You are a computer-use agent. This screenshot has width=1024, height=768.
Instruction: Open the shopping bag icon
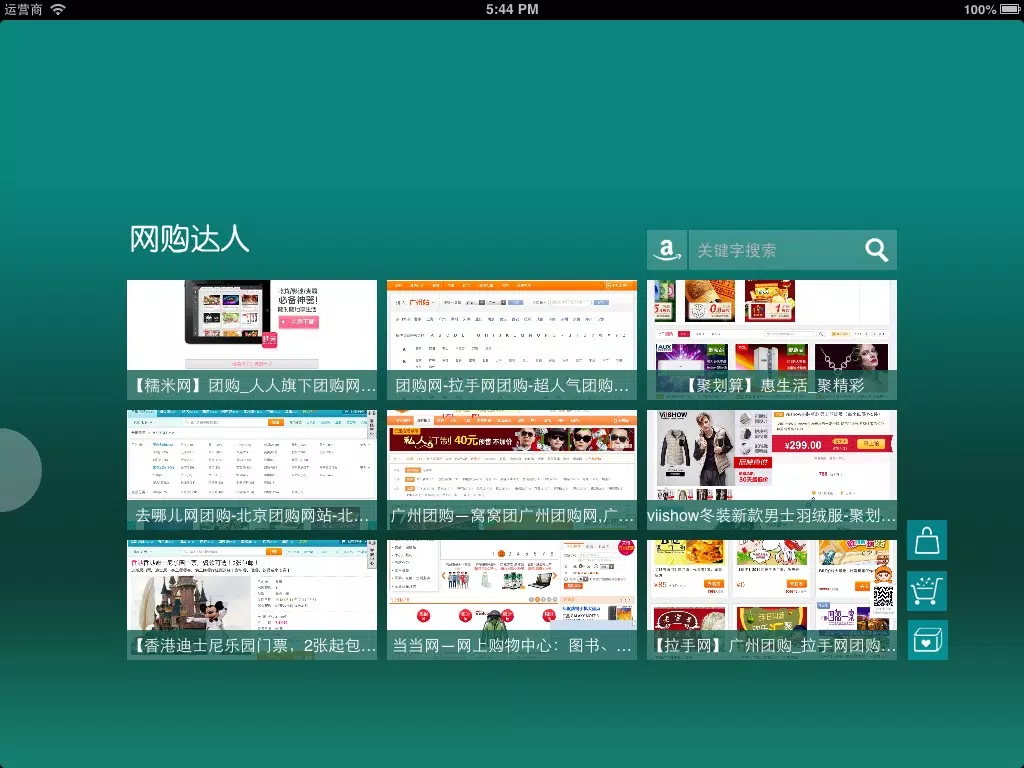pyautogui.click(x=927, y=540)
